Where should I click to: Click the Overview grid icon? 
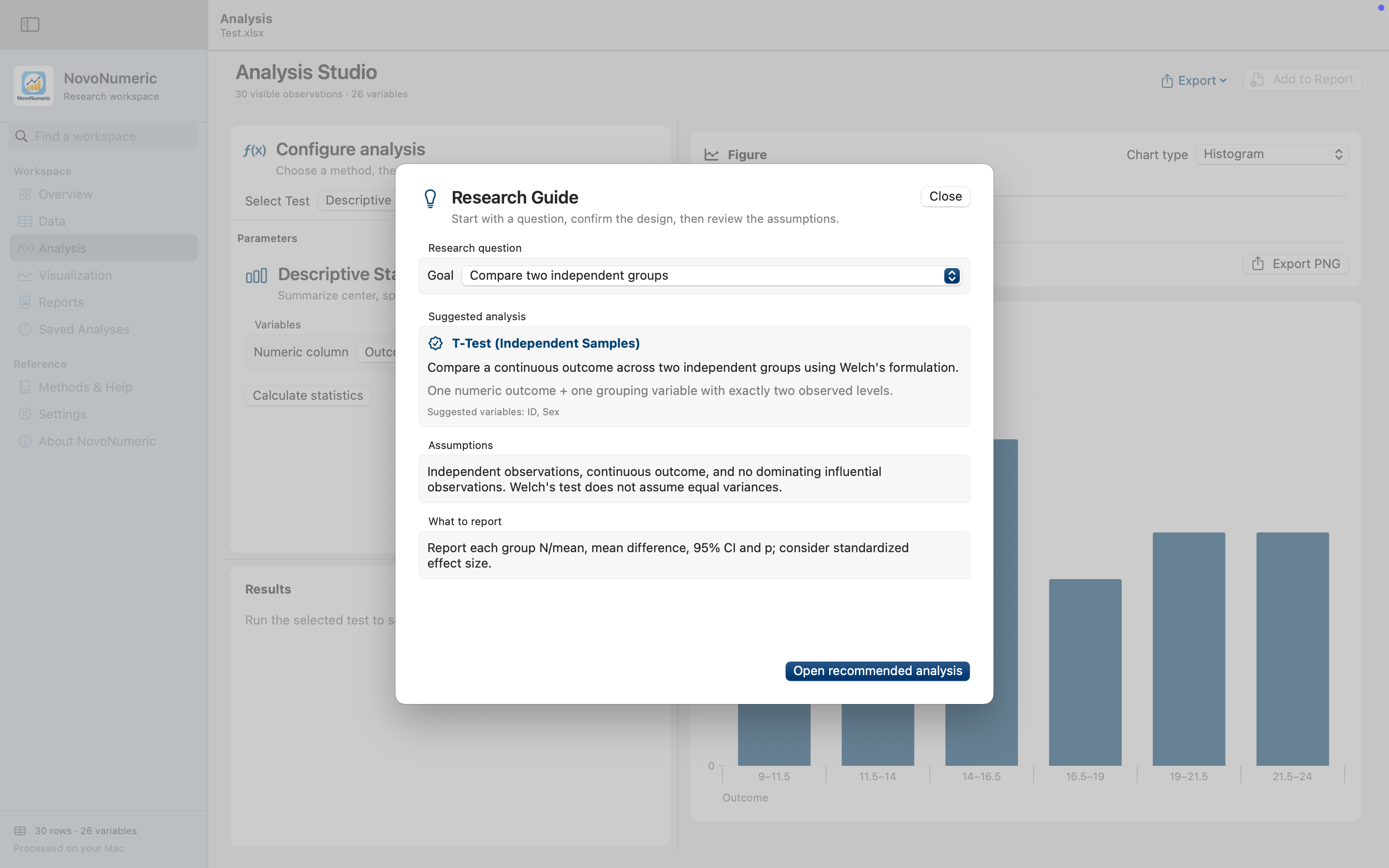25,195
